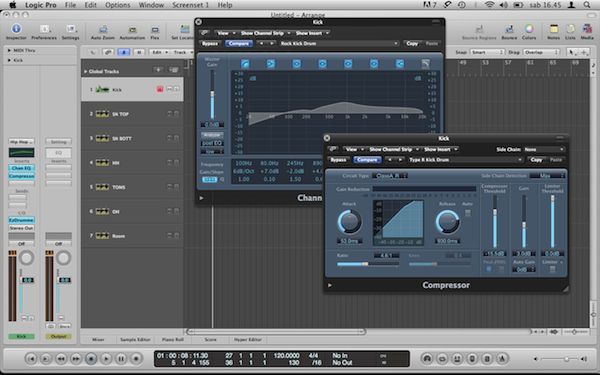
Task: Open the Options menu
Action: (117, 5)
